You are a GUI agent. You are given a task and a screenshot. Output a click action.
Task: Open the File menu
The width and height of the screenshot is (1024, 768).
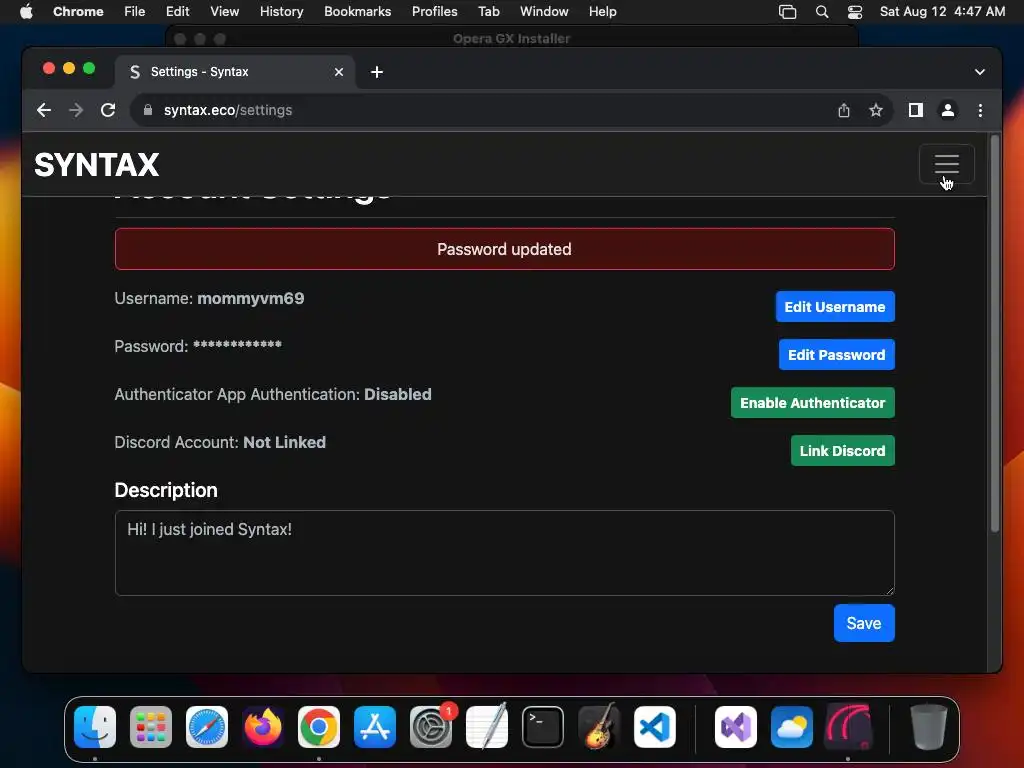[135, 12]
